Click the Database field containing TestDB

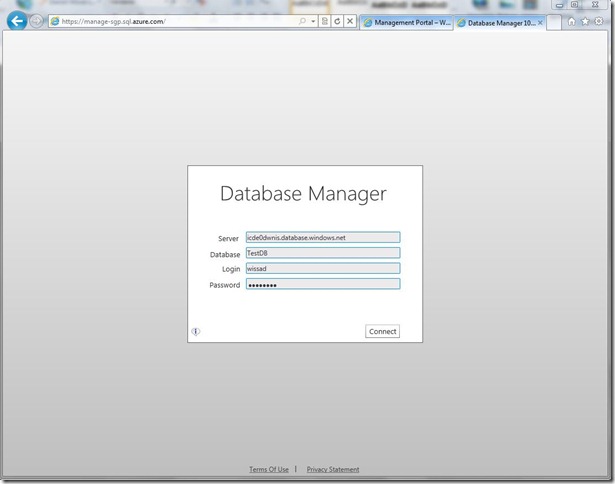(323, 253)
